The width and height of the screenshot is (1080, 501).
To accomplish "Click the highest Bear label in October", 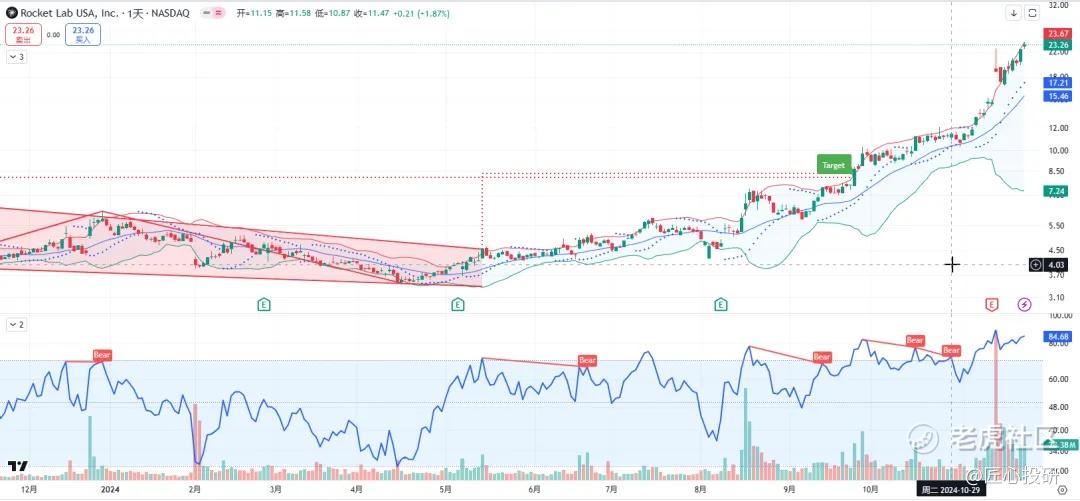I will pos(915,340).
